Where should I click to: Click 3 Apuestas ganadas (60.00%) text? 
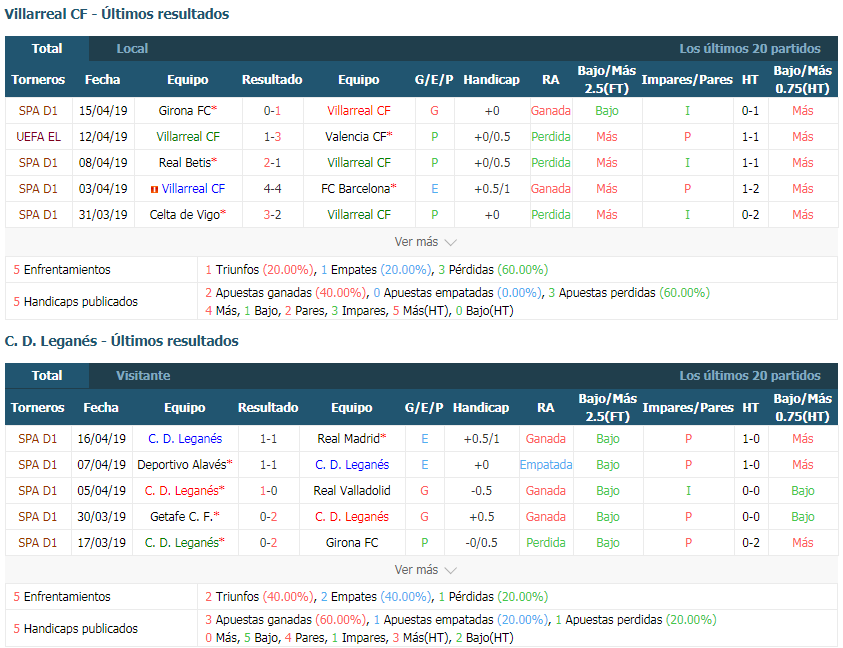tap(285, 619)
